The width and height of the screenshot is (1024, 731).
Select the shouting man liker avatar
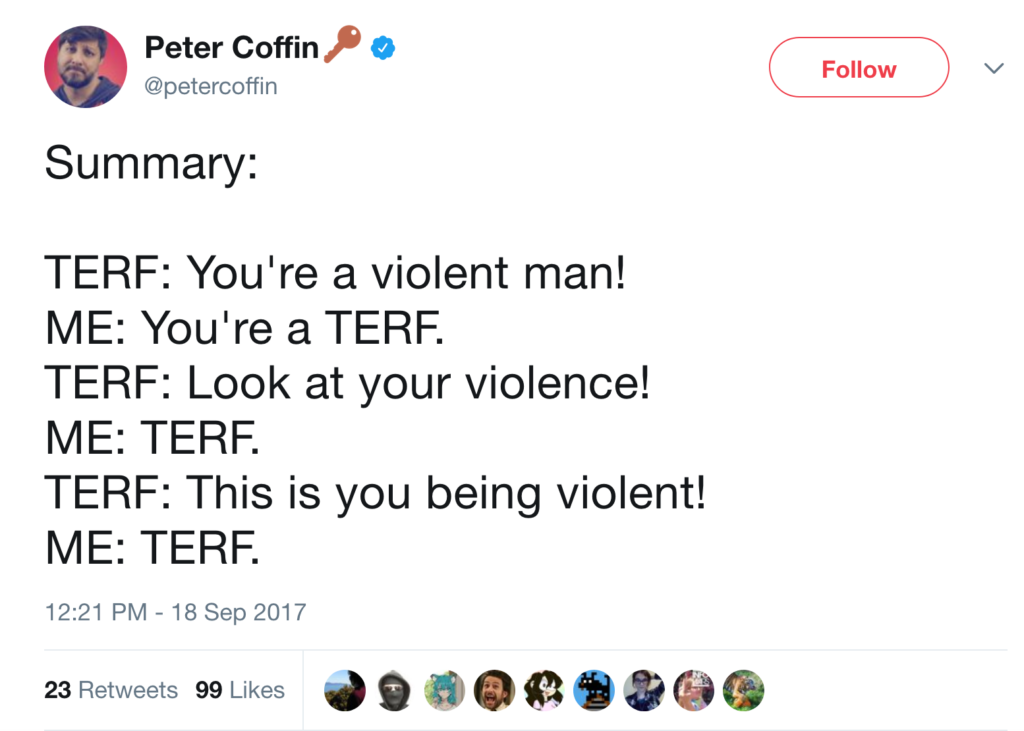pyautogui.click(x=494, y=690)
